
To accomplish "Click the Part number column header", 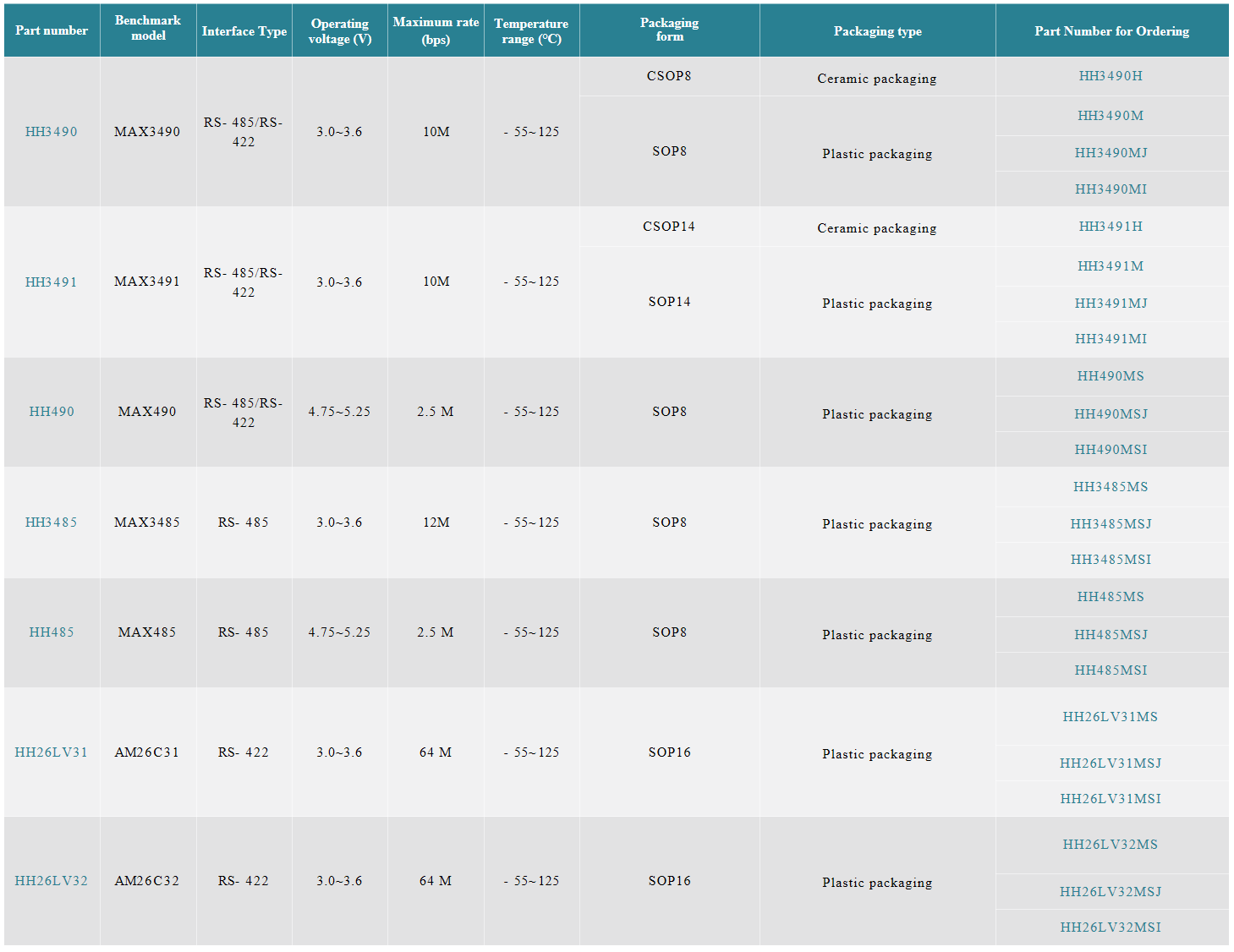I will pos(52,30).
